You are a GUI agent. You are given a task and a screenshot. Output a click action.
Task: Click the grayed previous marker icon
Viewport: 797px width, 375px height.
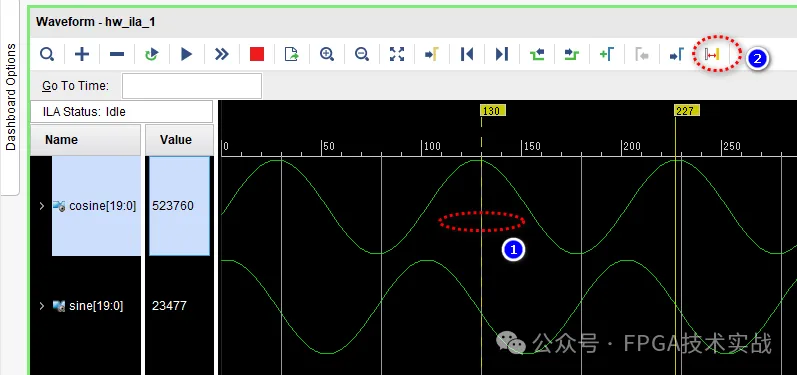[642, 54]
